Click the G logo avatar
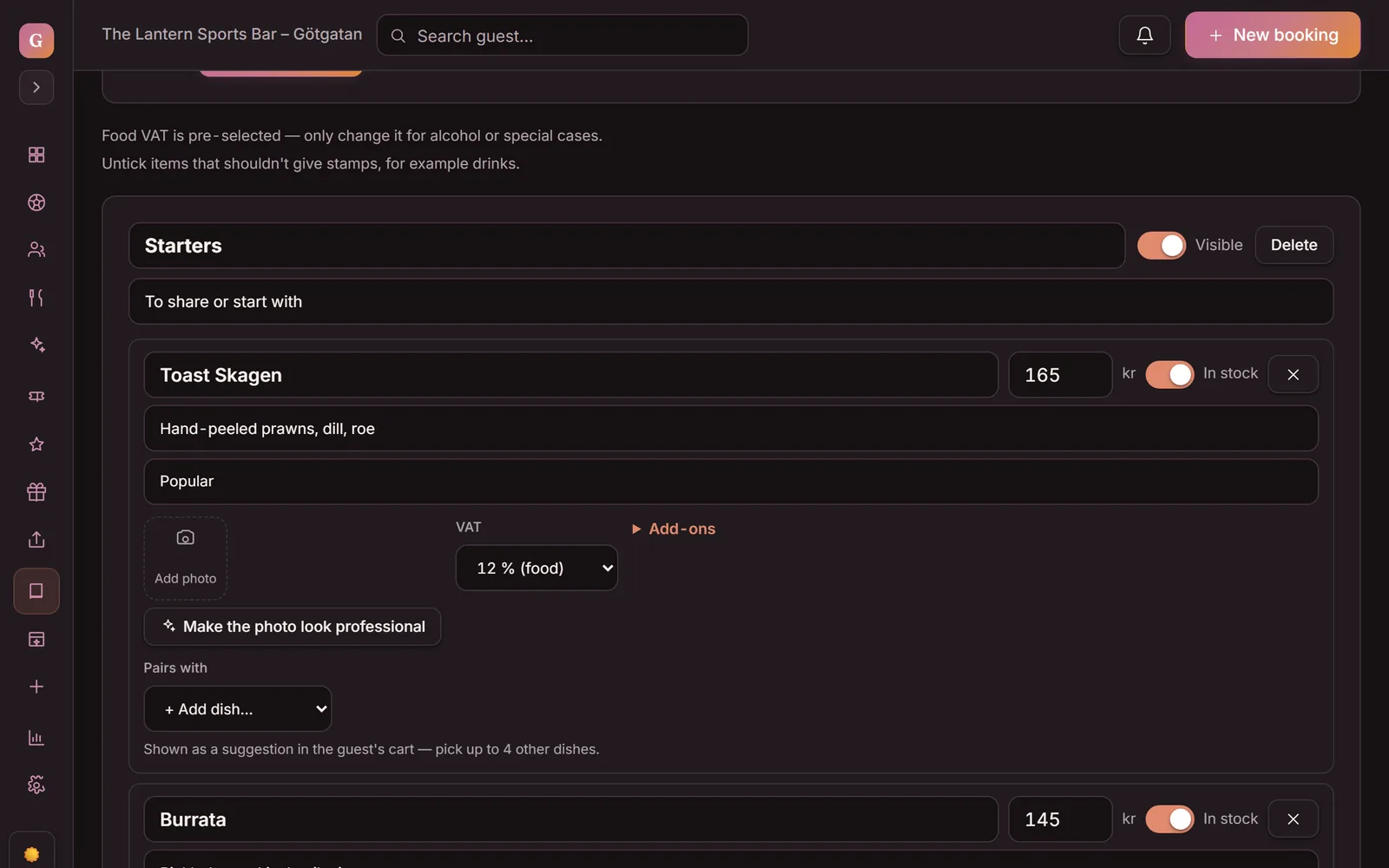1389x868 pixels. tap(36, 40)
